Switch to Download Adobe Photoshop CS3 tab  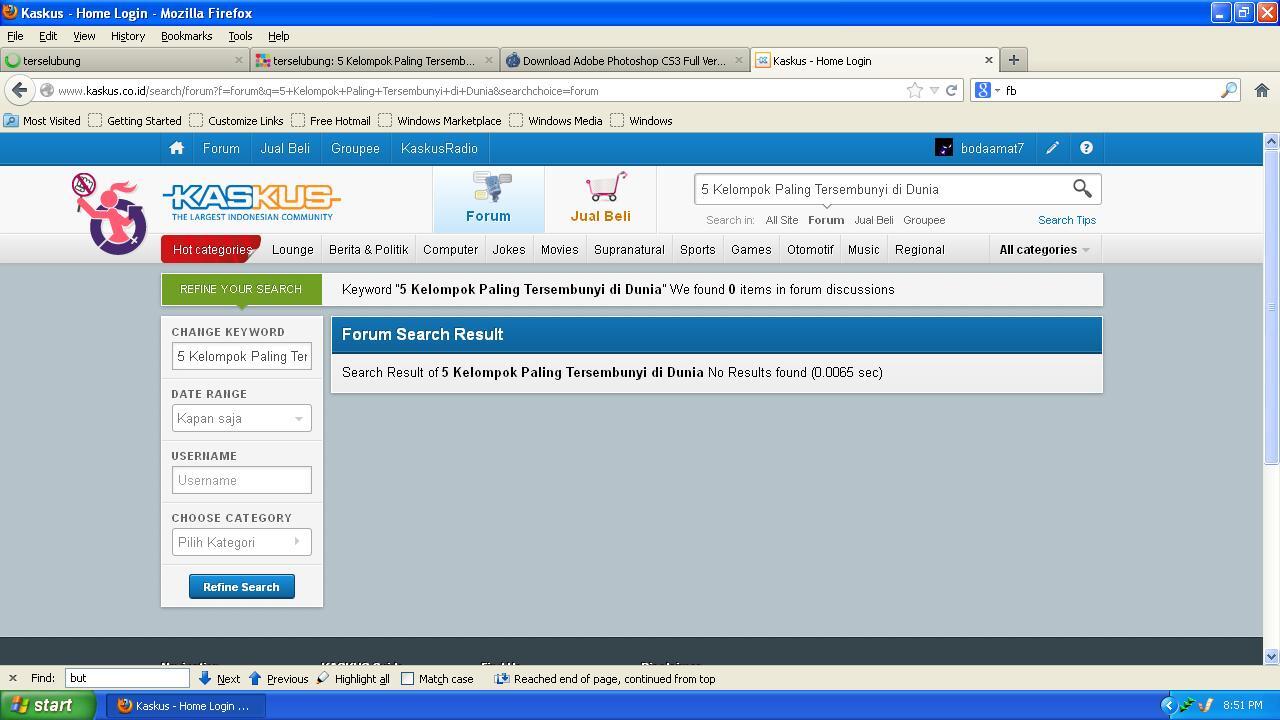[x=624, y=60]
